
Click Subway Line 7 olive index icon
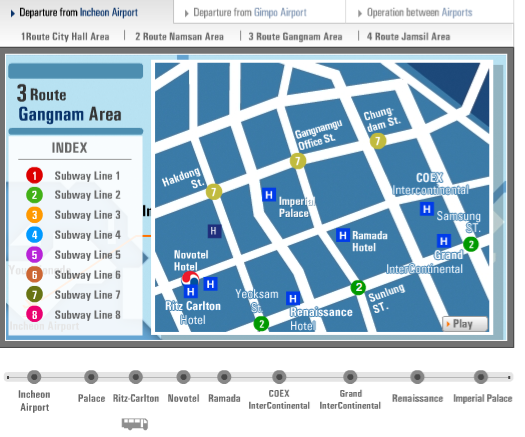point(34,295)
